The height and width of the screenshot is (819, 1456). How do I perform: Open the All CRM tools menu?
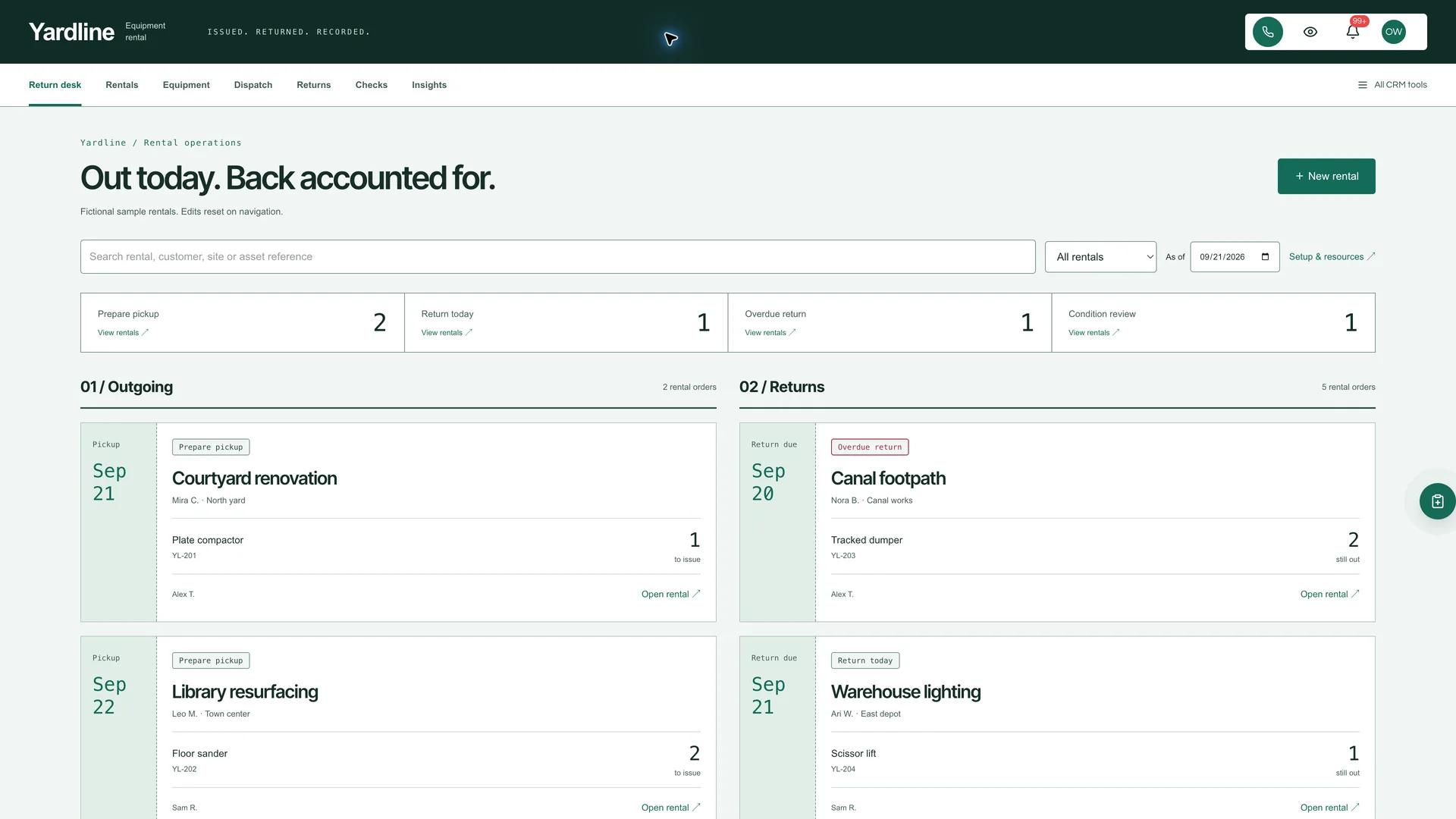tap(1392, 85)
